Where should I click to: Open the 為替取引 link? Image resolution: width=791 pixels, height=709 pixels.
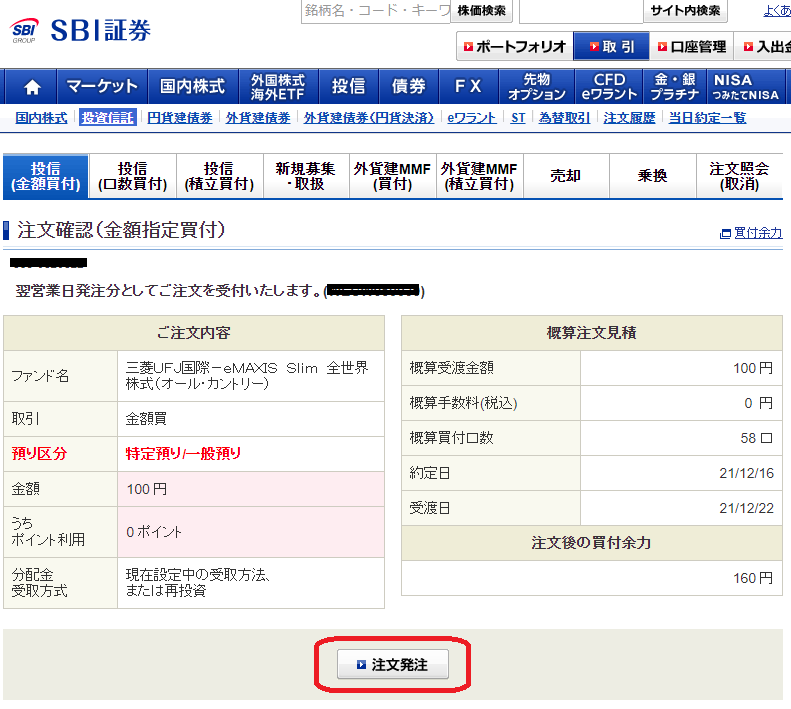point(564,118)
